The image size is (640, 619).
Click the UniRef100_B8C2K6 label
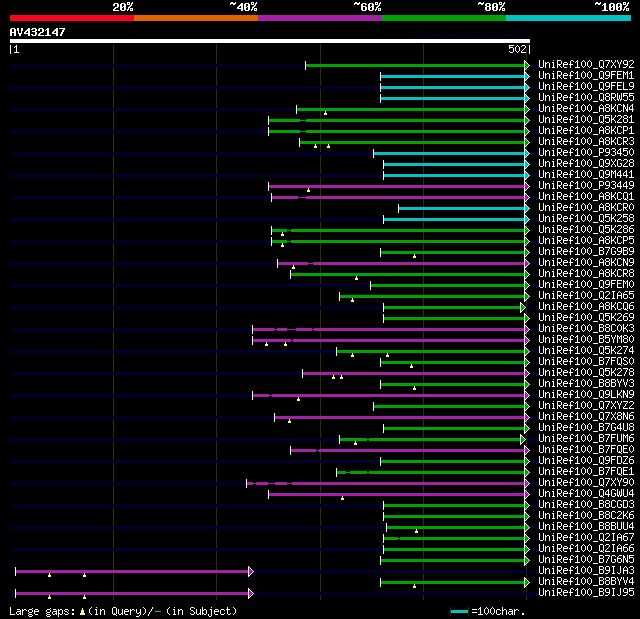click(586, 516)
